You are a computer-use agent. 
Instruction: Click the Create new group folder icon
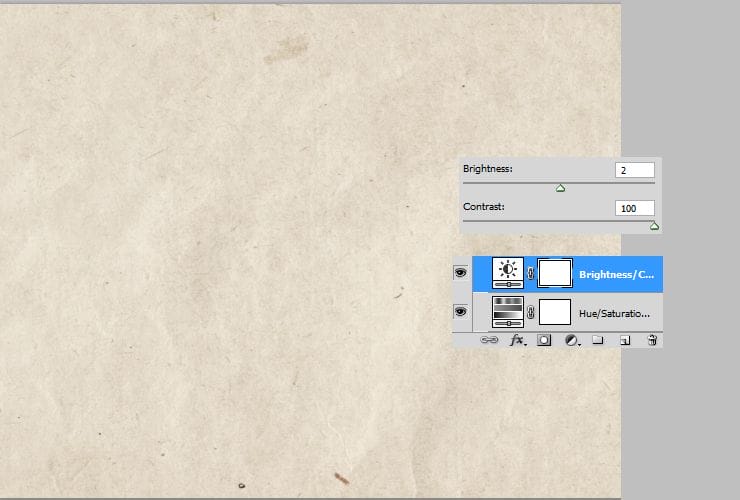(x=598, y=341)
